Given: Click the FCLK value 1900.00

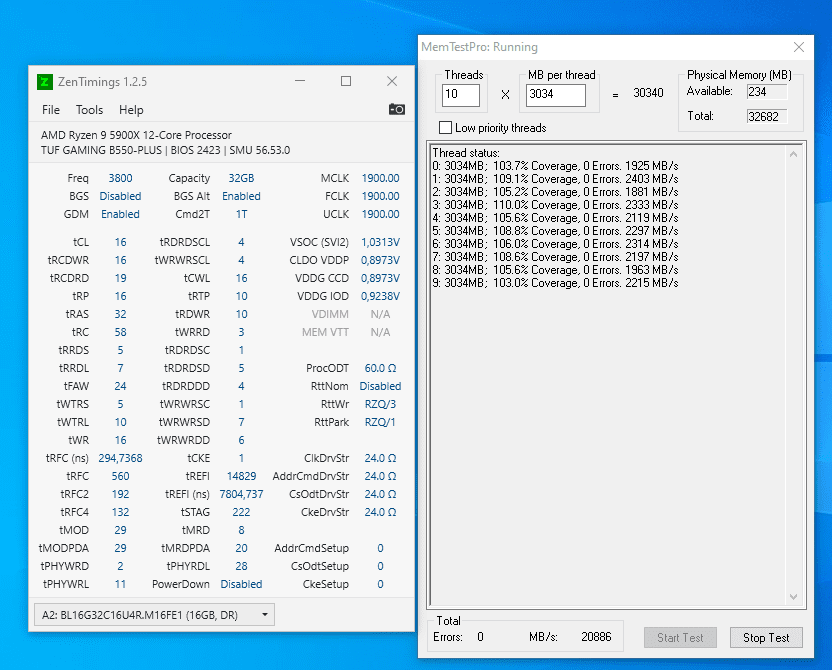Looking at the screenshot, I should click(380, 196).
